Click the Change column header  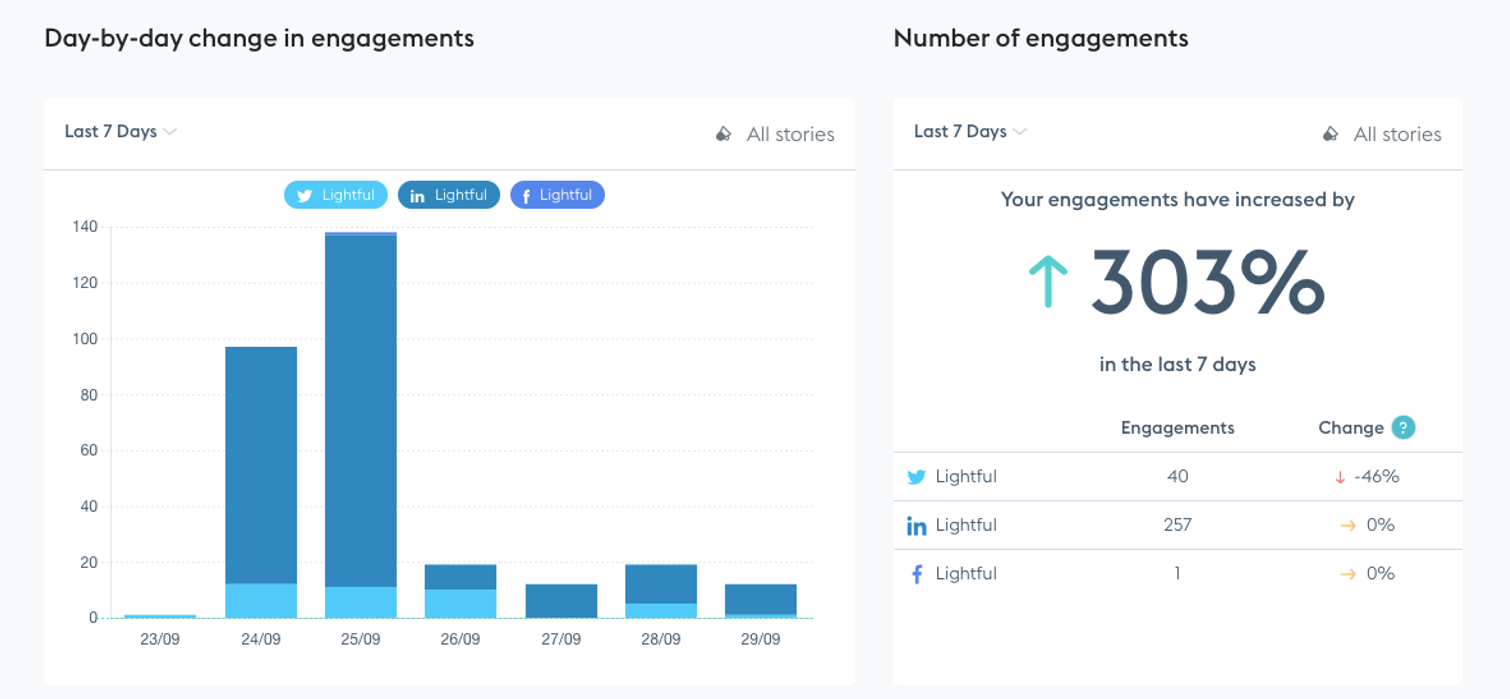click(x=1351, y=428)
